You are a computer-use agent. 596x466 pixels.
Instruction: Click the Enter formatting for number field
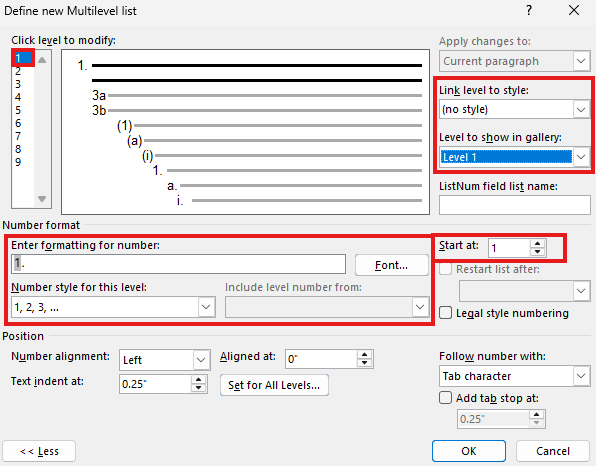pyautogui.click(x=178, y=264)
